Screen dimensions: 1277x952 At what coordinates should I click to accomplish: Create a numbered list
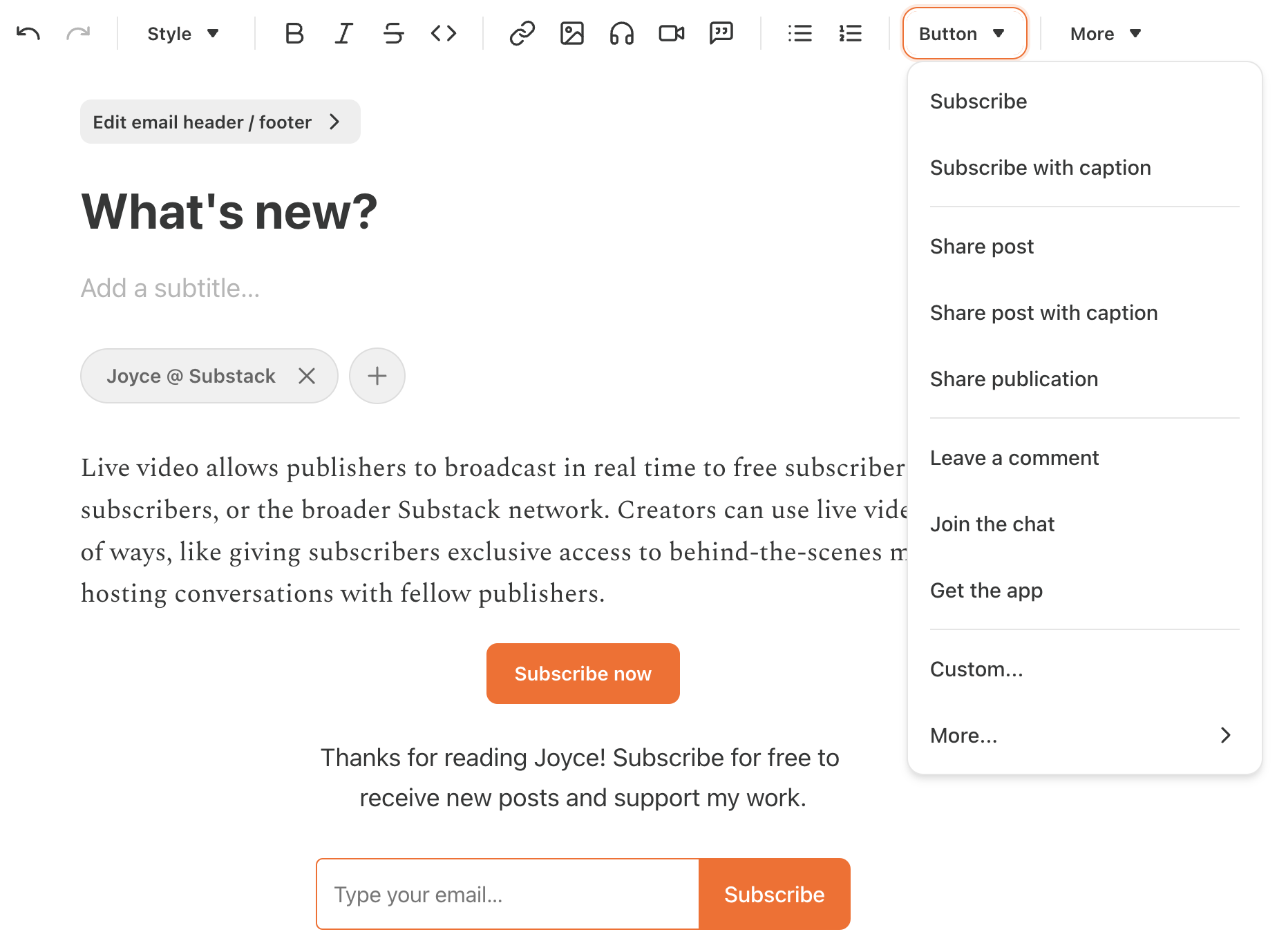(x=850, y=33)
